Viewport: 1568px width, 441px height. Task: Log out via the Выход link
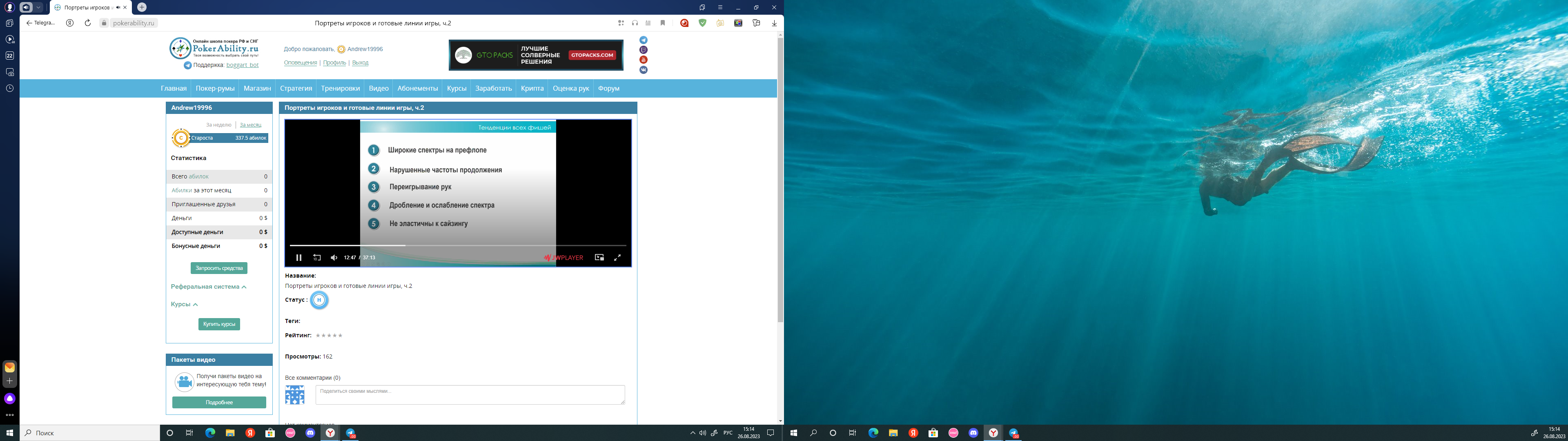360,63
